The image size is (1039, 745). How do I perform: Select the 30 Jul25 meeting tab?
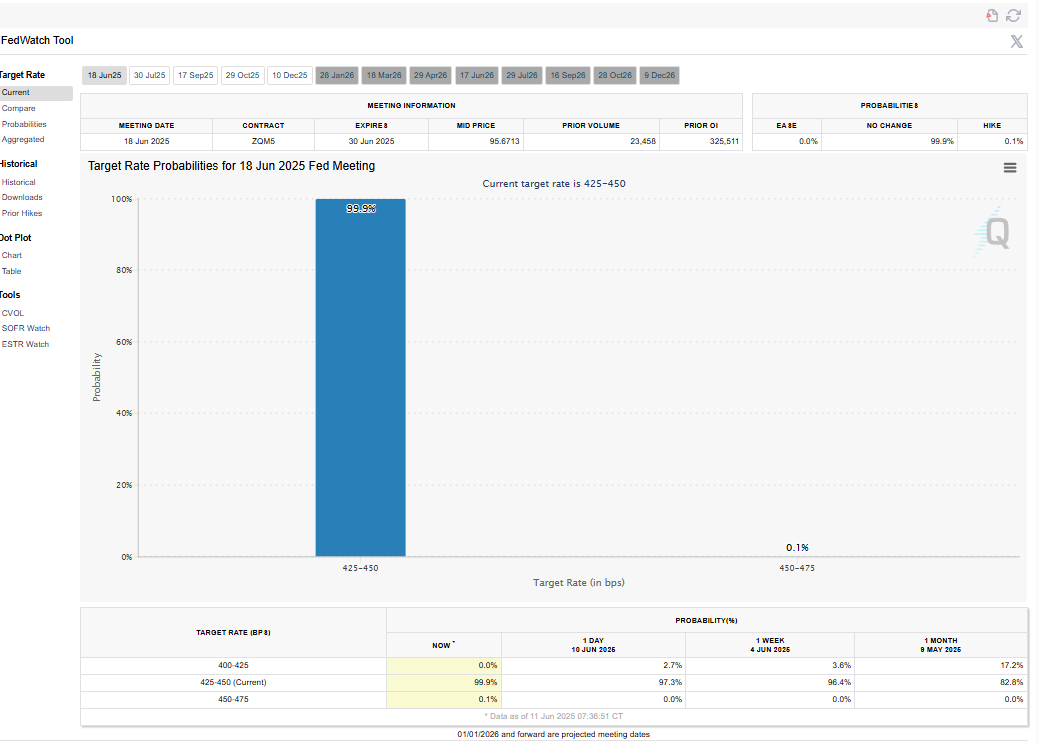tap(150, 75)
